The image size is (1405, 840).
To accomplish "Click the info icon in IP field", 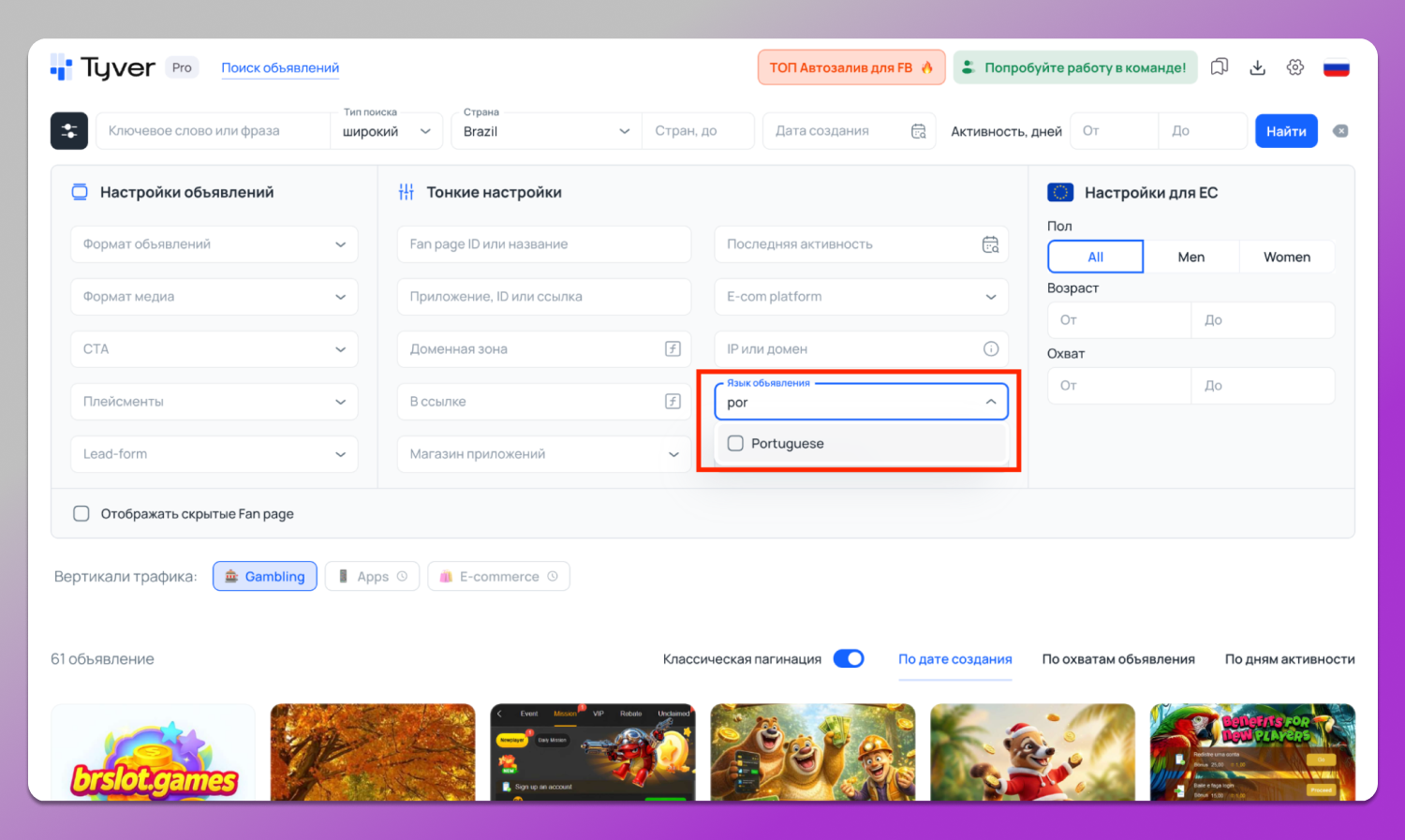I will pyautogui.click(x=990, y=349).
